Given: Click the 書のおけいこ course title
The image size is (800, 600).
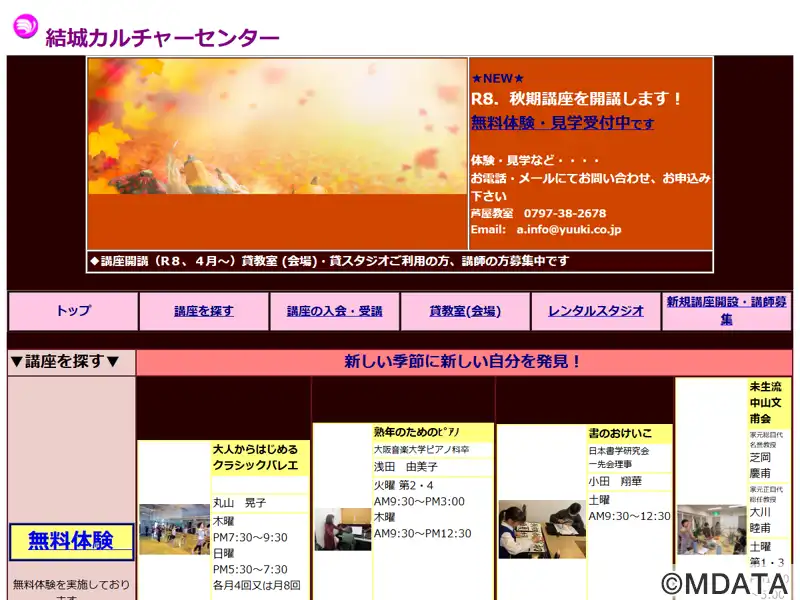Looking at the screenshot, I should [620, 434].
